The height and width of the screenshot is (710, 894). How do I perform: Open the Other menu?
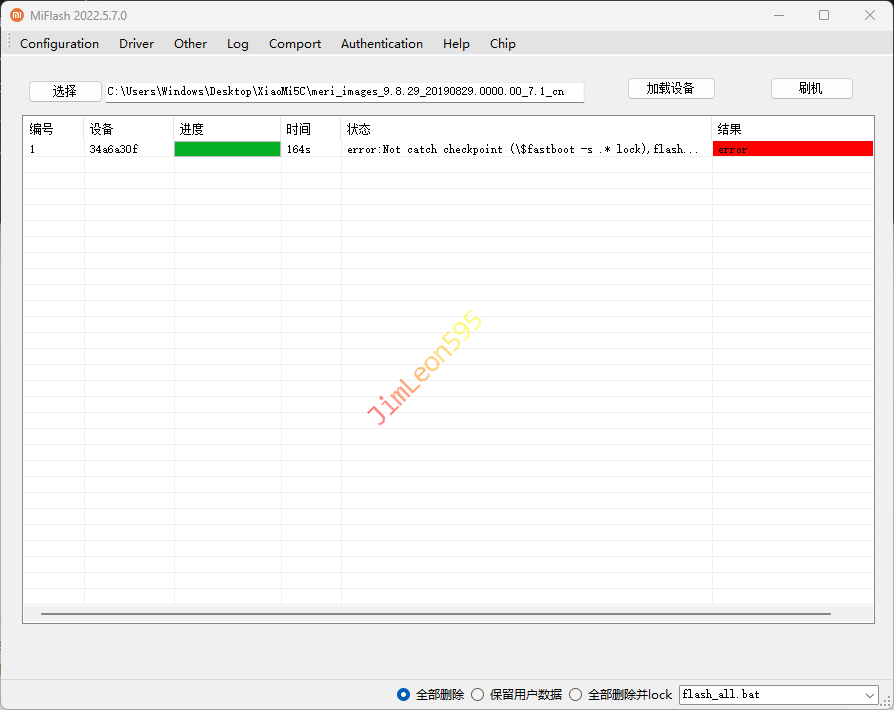pos(190,44)
